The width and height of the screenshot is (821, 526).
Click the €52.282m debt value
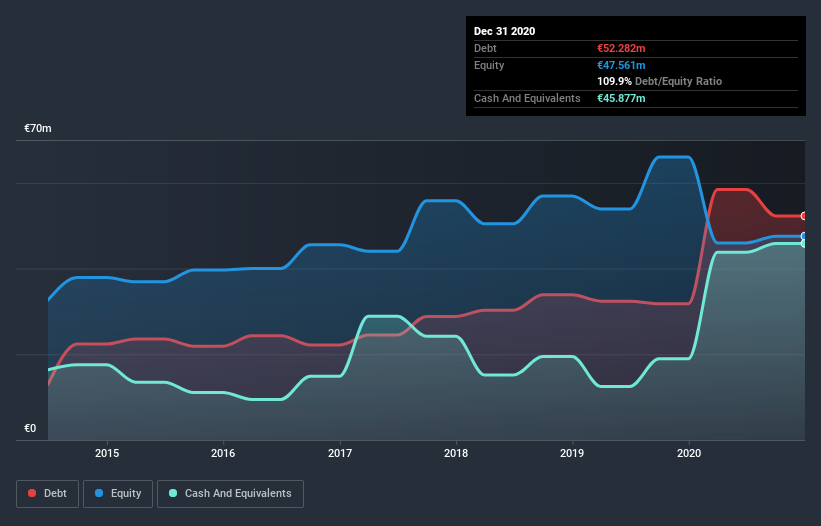(x=621, y=48)
